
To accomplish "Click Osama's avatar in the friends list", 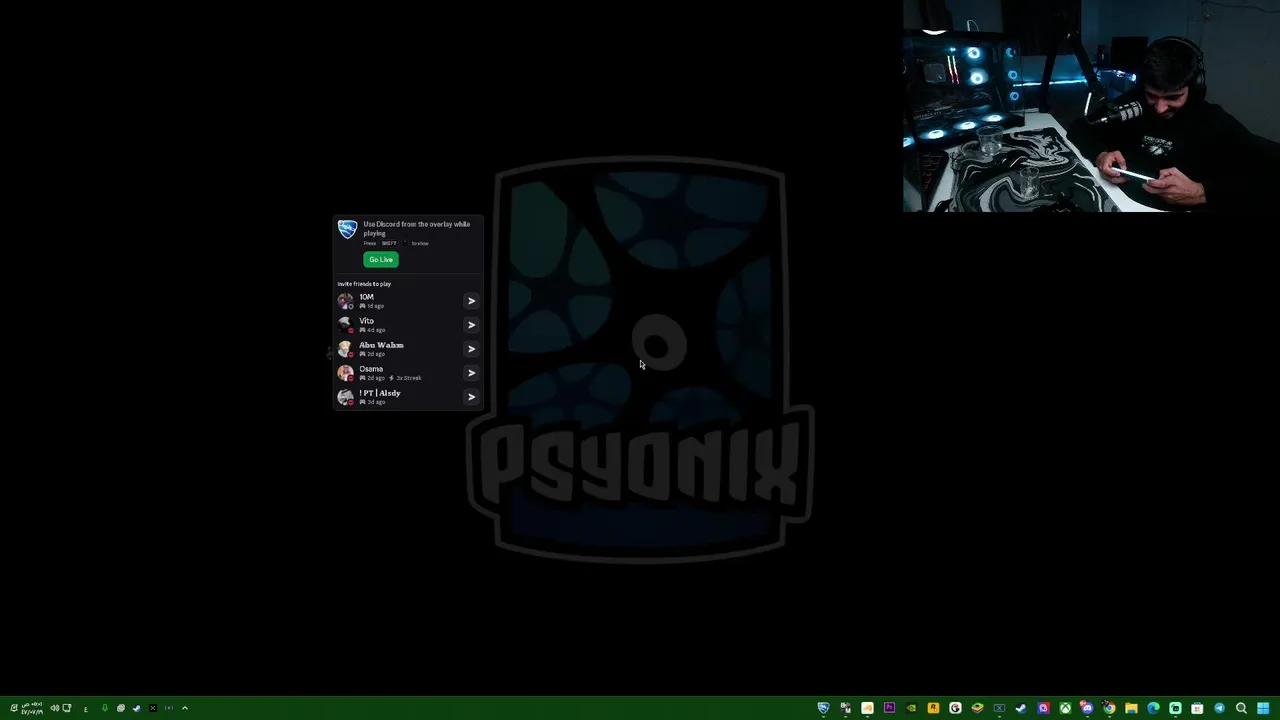I will pos(345,373).
